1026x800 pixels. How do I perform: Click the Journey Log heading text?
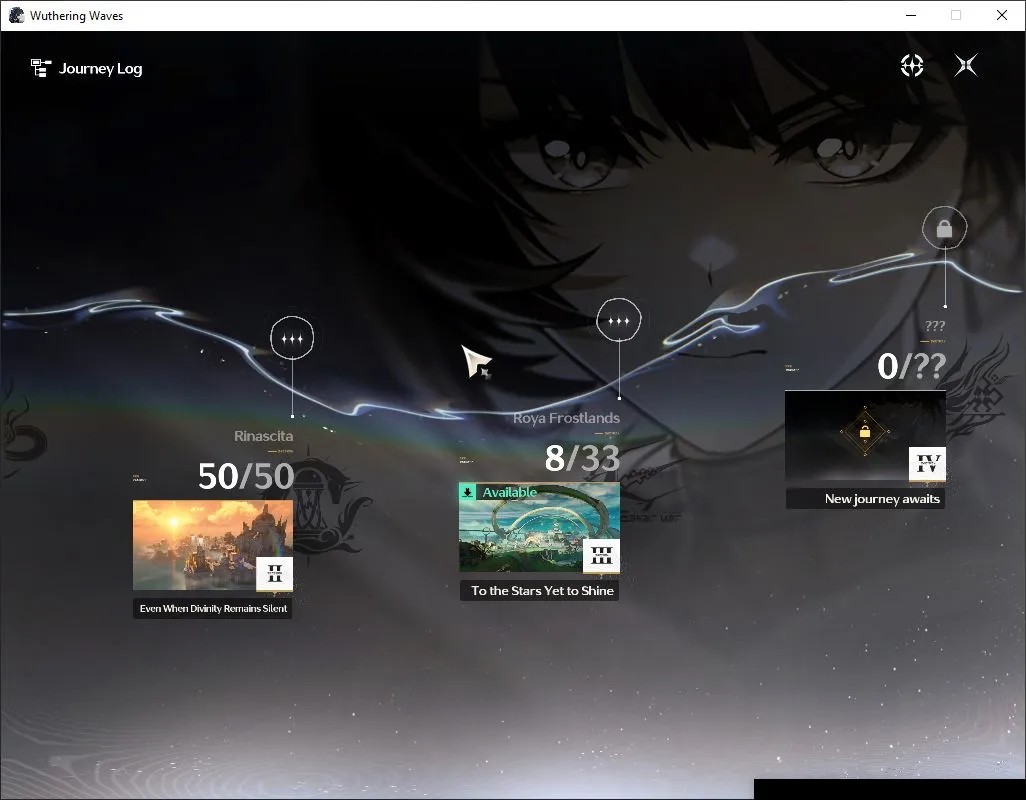click(101, 68)
